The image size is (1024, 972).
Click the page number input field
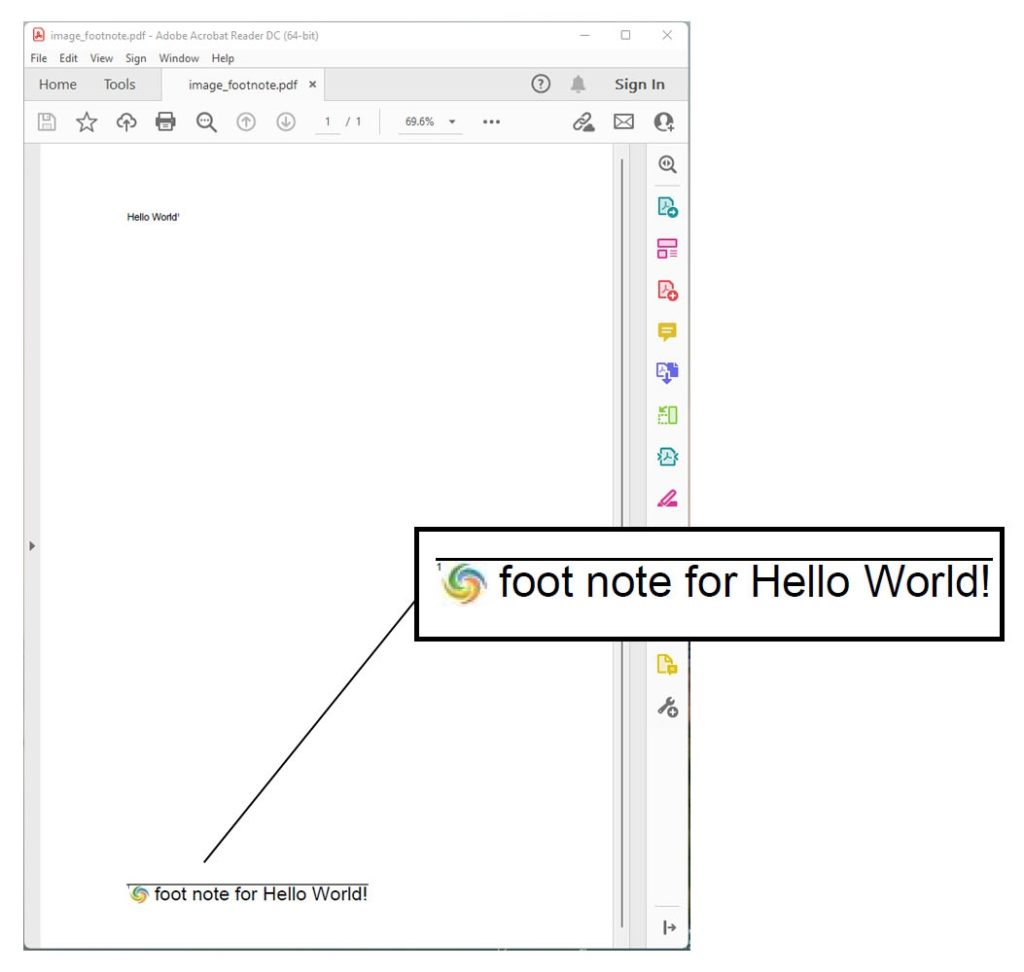[x=328, y=122]
